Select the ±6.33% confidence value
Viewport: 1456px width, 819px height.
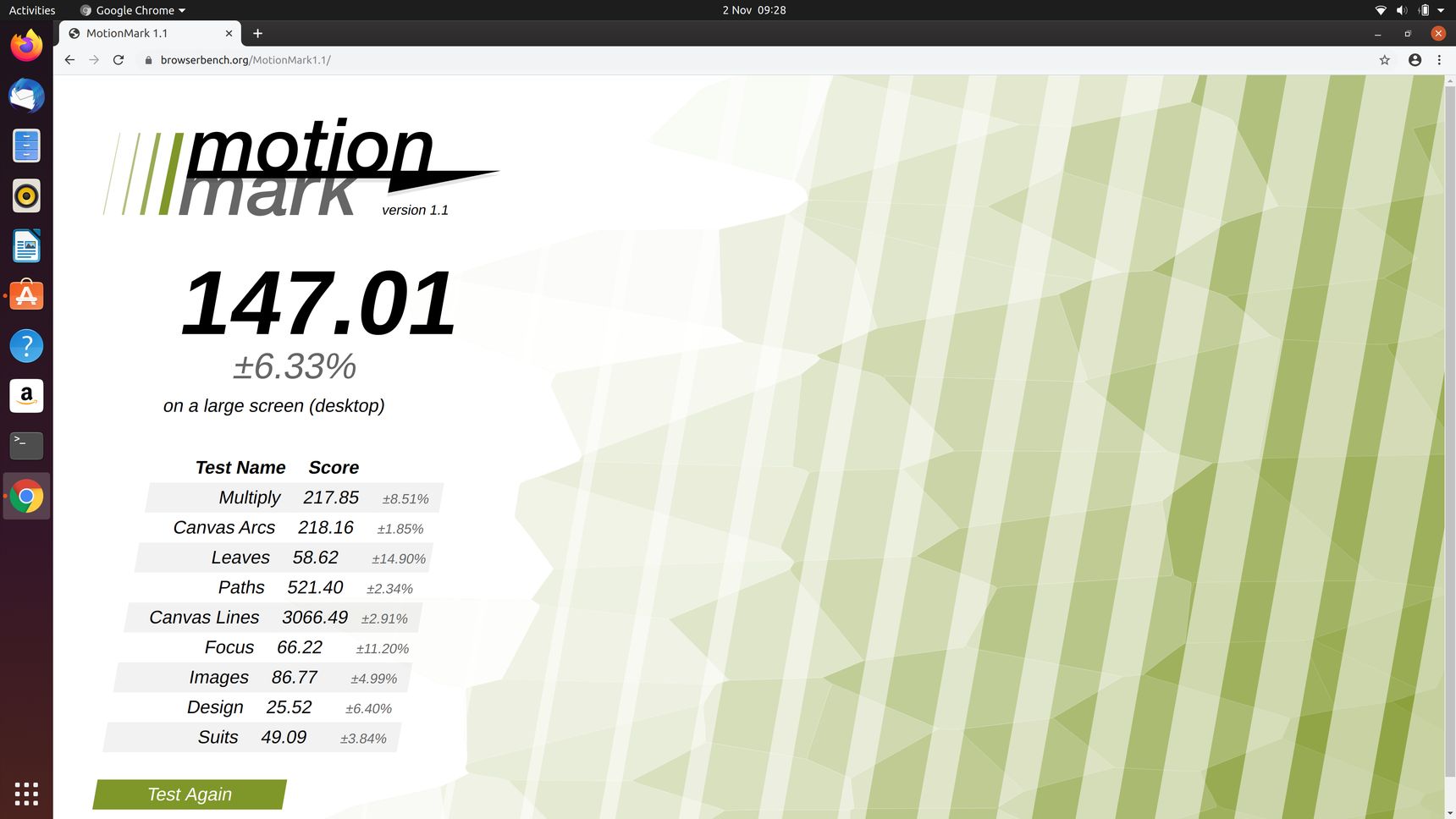coord(295,367)
